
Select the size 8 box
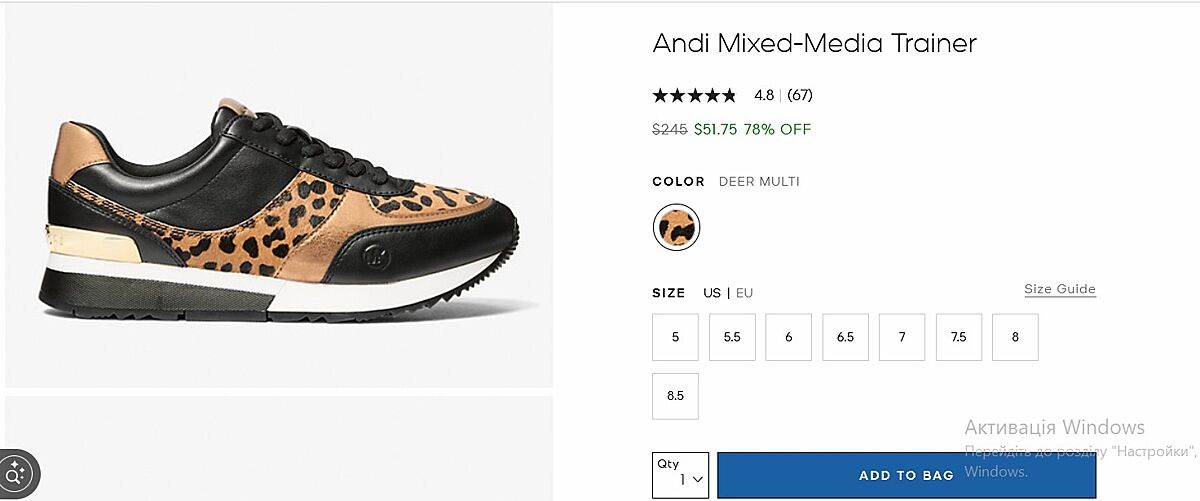[1015, 337]
